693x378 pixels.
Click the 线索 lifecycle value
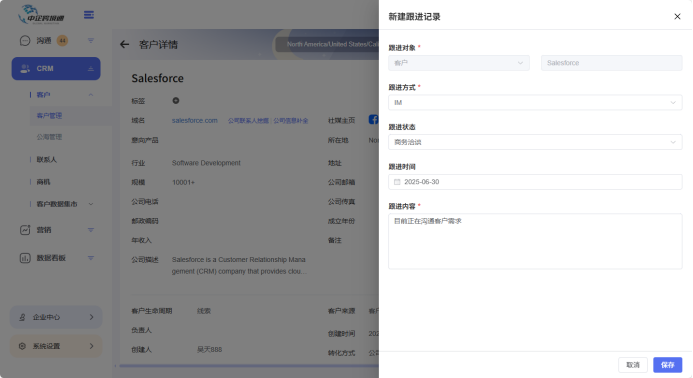(x=204, y=311)
